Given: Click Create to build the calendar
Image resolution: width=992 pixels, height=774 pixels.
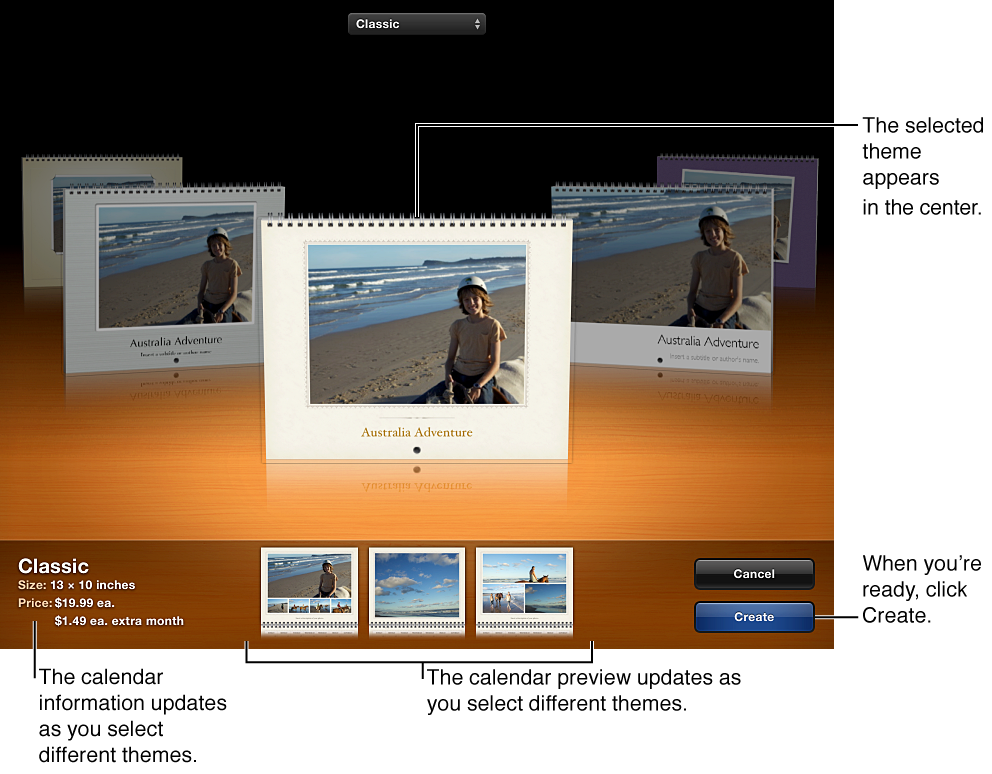Looking at the screenshot, I should tap(754, 617).
